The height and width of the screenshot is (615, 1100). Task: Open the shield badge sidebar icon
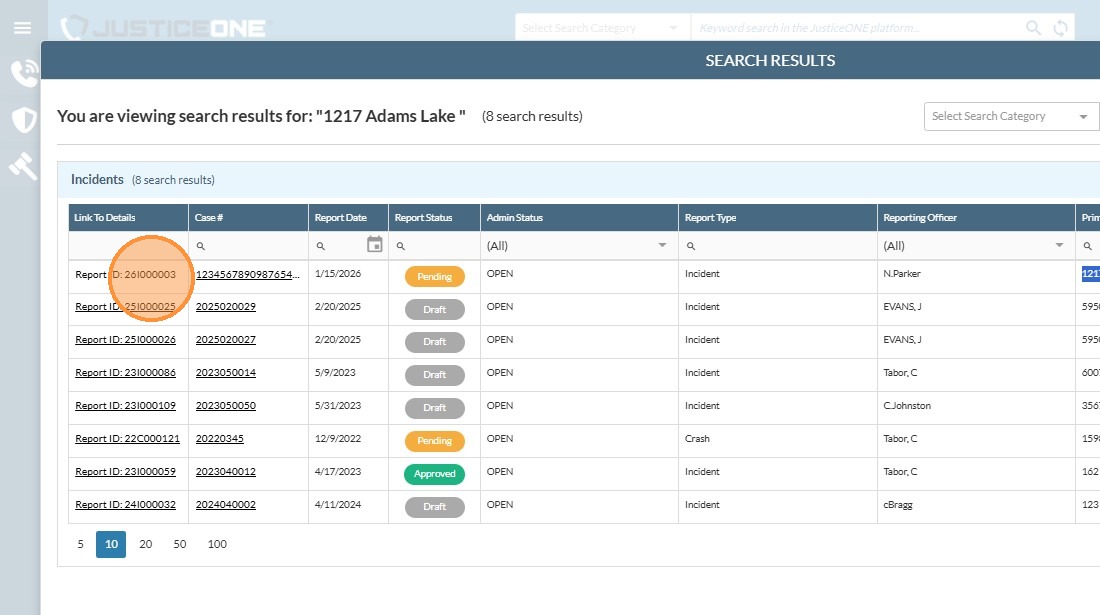pyautogui.click(x=25, y=120)
